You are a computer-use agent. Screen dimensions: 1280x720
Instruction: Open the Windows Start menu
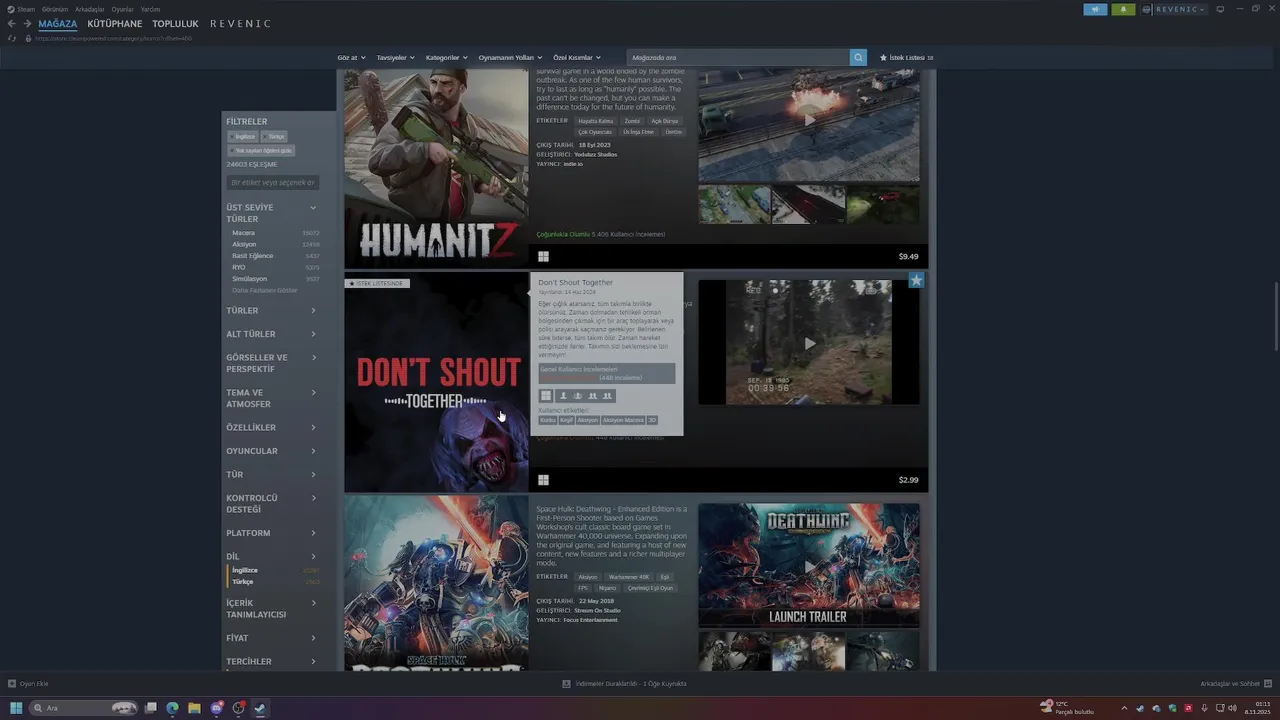[16, 708]
